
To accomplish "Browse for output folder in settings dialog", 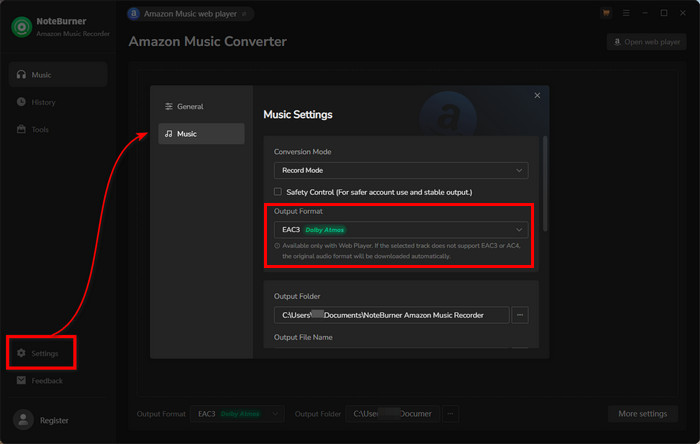I will tap(520, 315).
